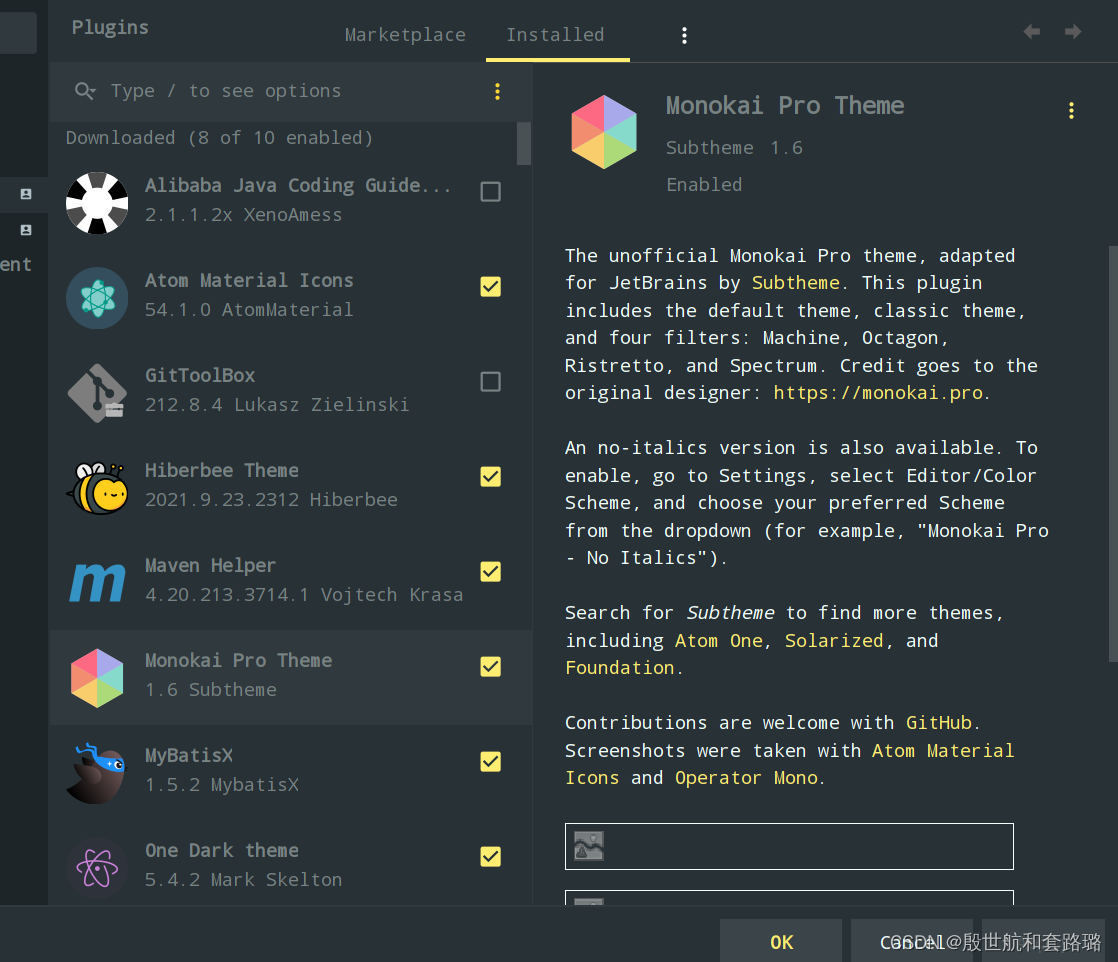Click the search magnifier icon
Screen dimensions: 1118x962
[85, 91]
